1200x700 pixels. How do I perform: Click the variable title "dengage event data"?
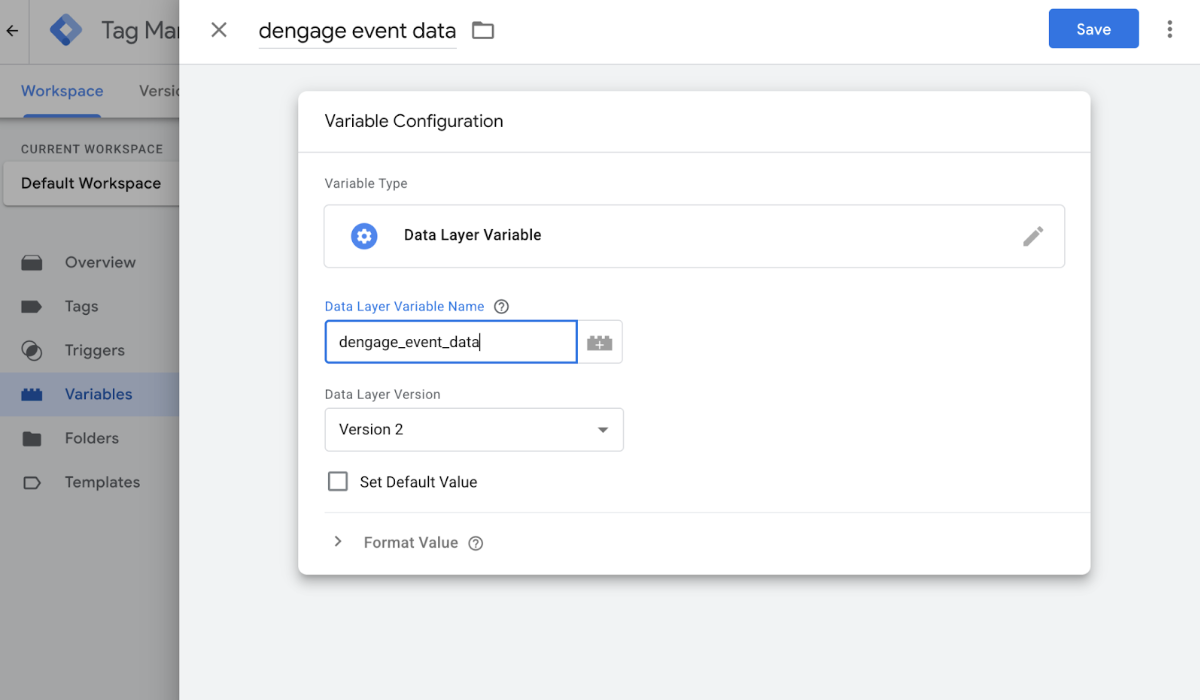pos(357,31)
